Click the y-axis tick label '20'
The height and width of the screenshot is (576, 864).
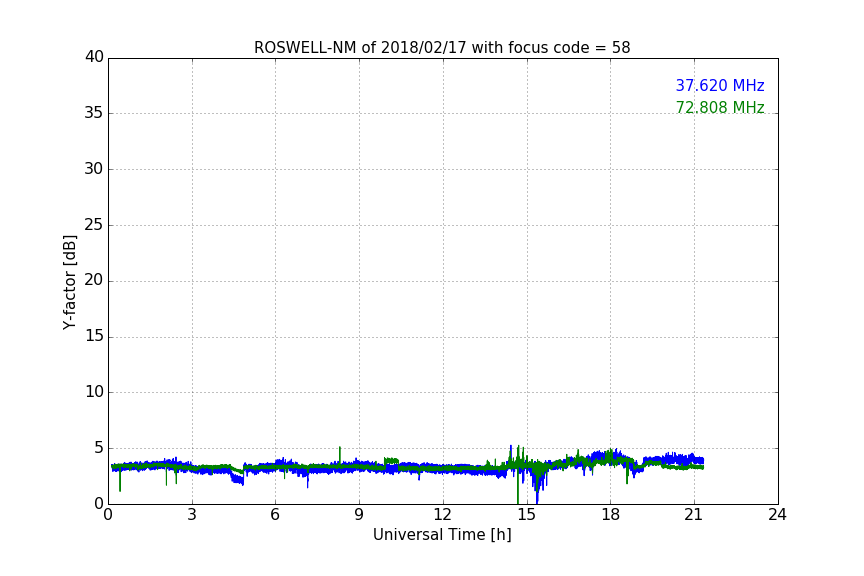(x=94, y=281)
